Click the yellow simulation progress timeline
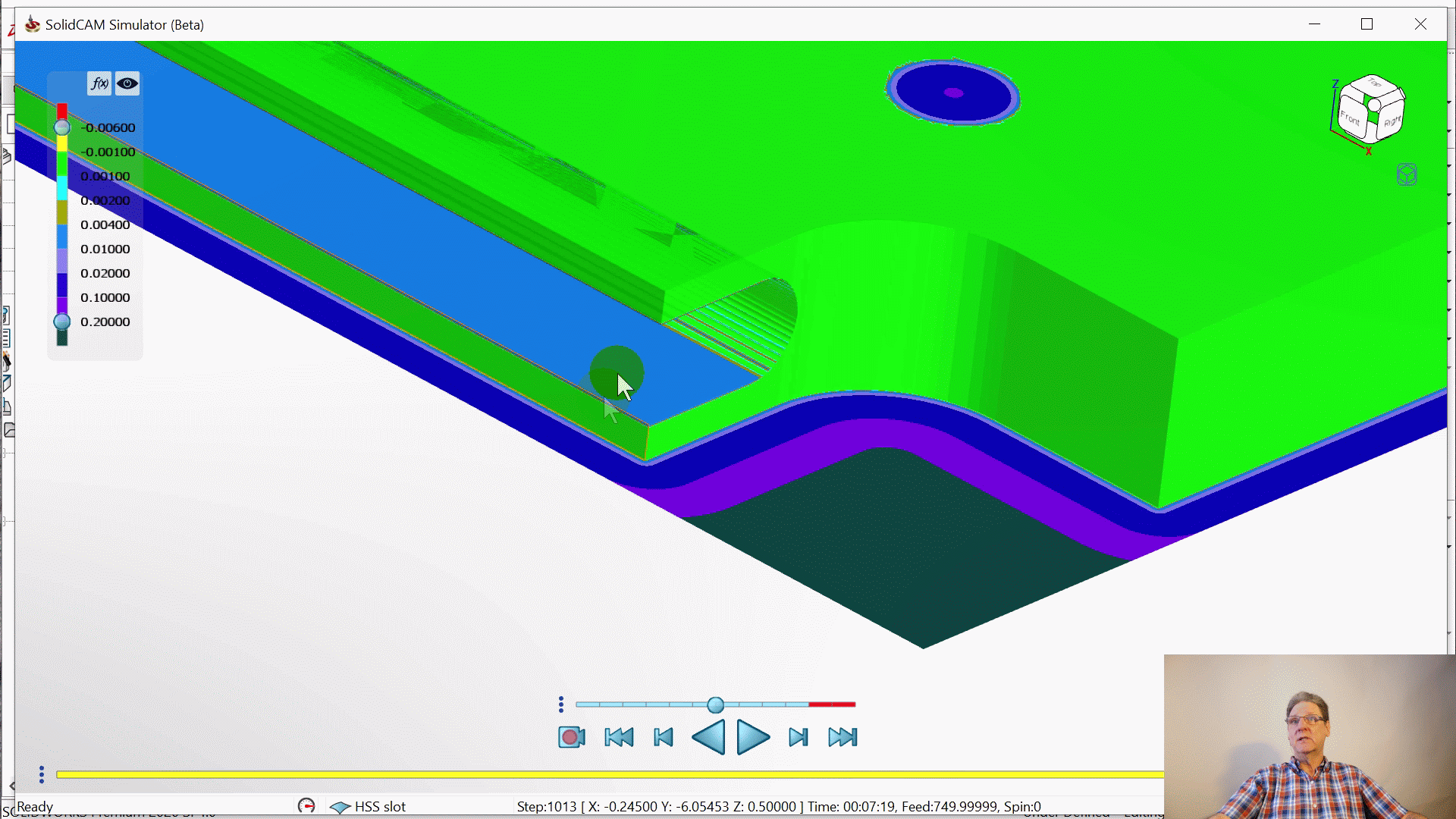The height and width of the screenshot is (819, 1456). [x=607, y=774]
